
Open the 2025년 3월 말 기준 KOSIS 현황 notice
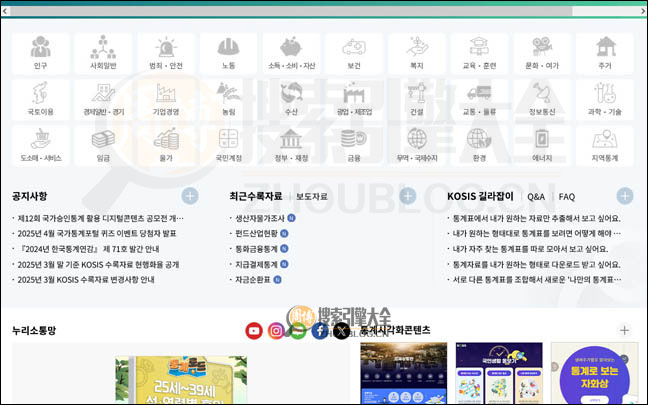[x=98, y=264]
